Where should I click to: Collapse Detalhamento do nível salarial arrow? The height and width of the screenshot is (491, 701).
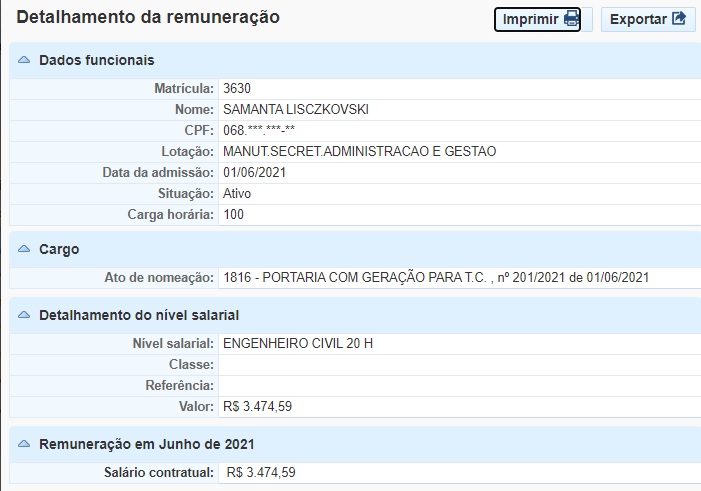(x=24, y=315)
